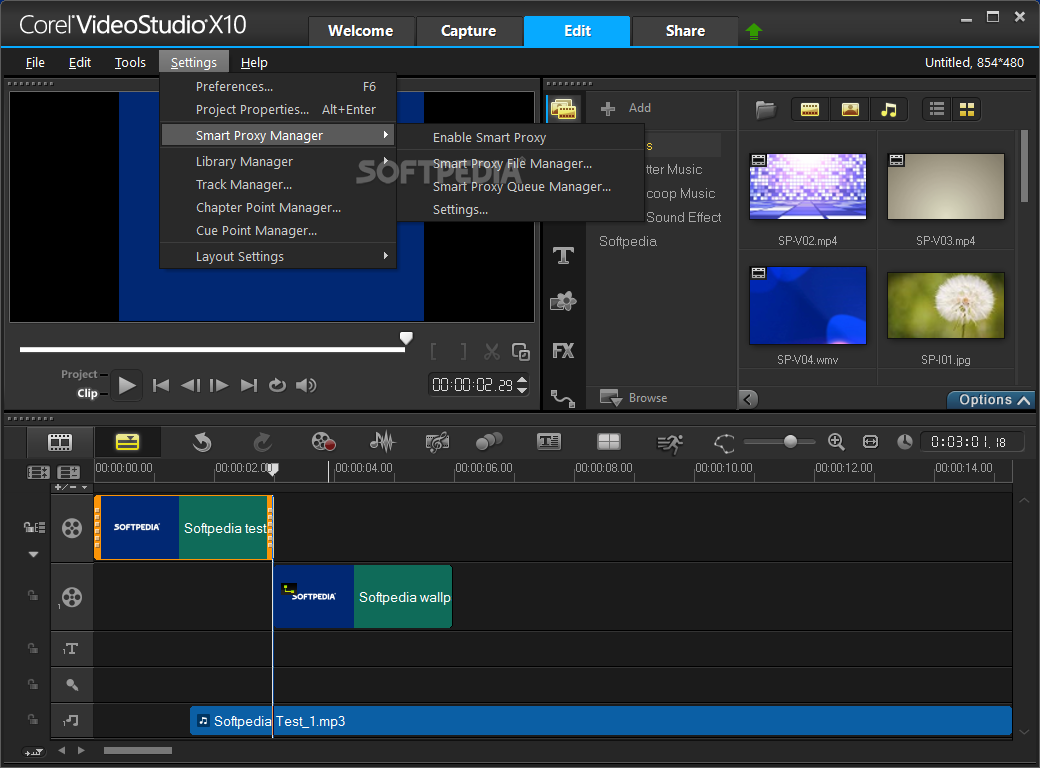Expand the Options panel
Image resolution: width=1040 pixels, height=768 pixels.
click(x=991, y=400)
